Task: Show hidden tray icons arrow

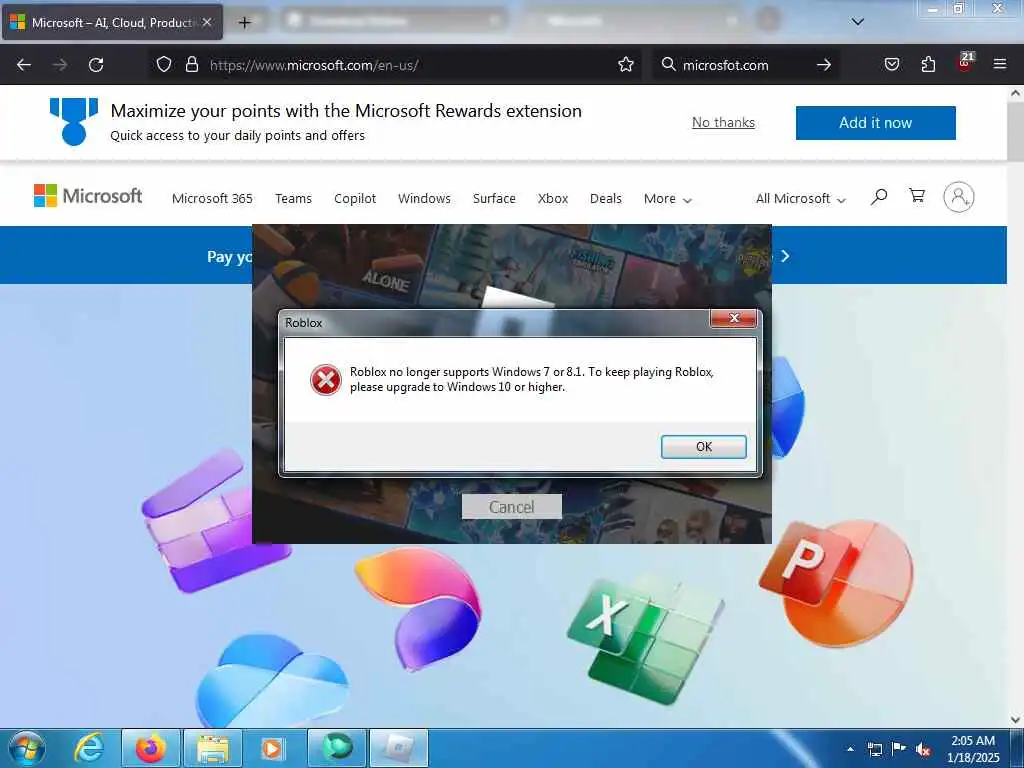Action: coord(850,749)
